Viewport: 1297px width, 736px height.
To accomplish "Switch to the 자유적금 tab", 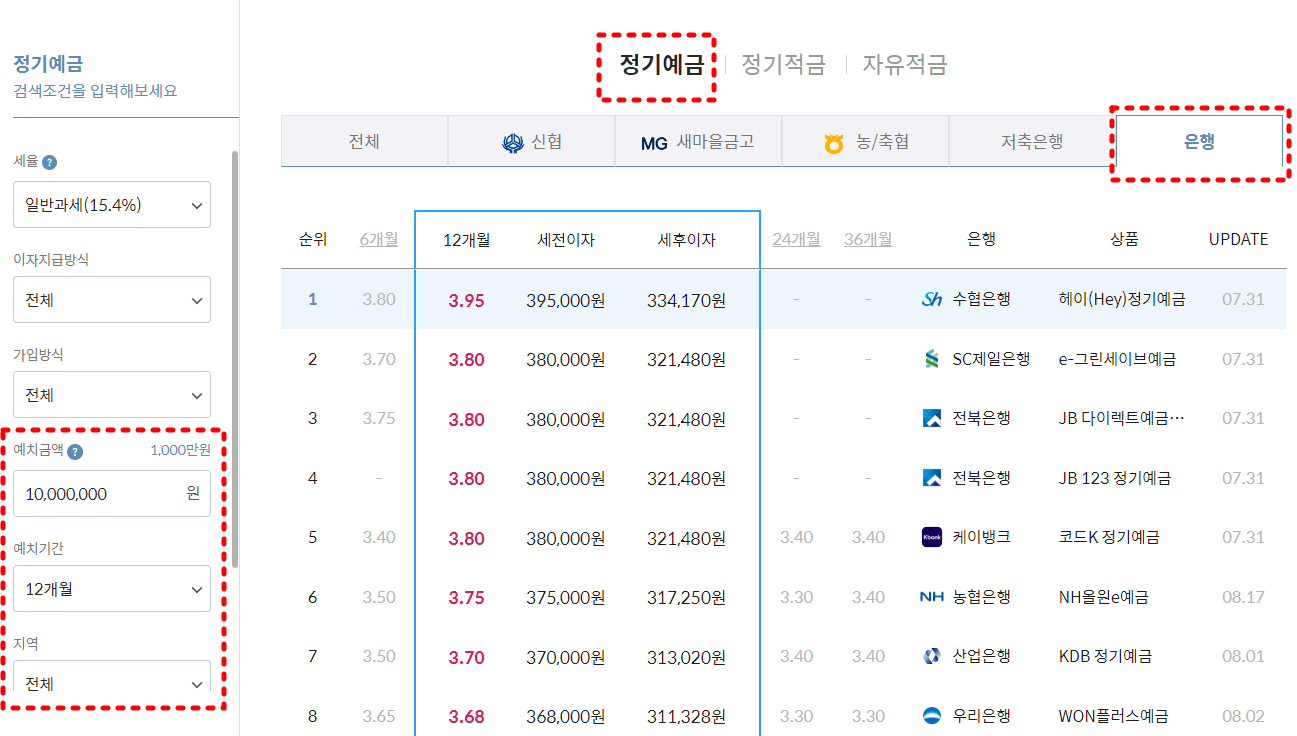I will (905, 65).
